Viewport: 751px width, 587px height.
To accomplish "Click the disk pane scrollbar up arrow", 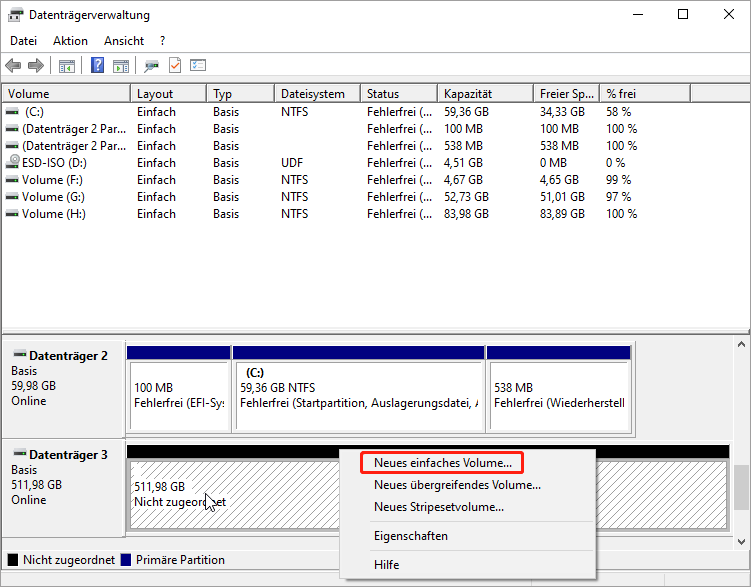I will [741, 346].
